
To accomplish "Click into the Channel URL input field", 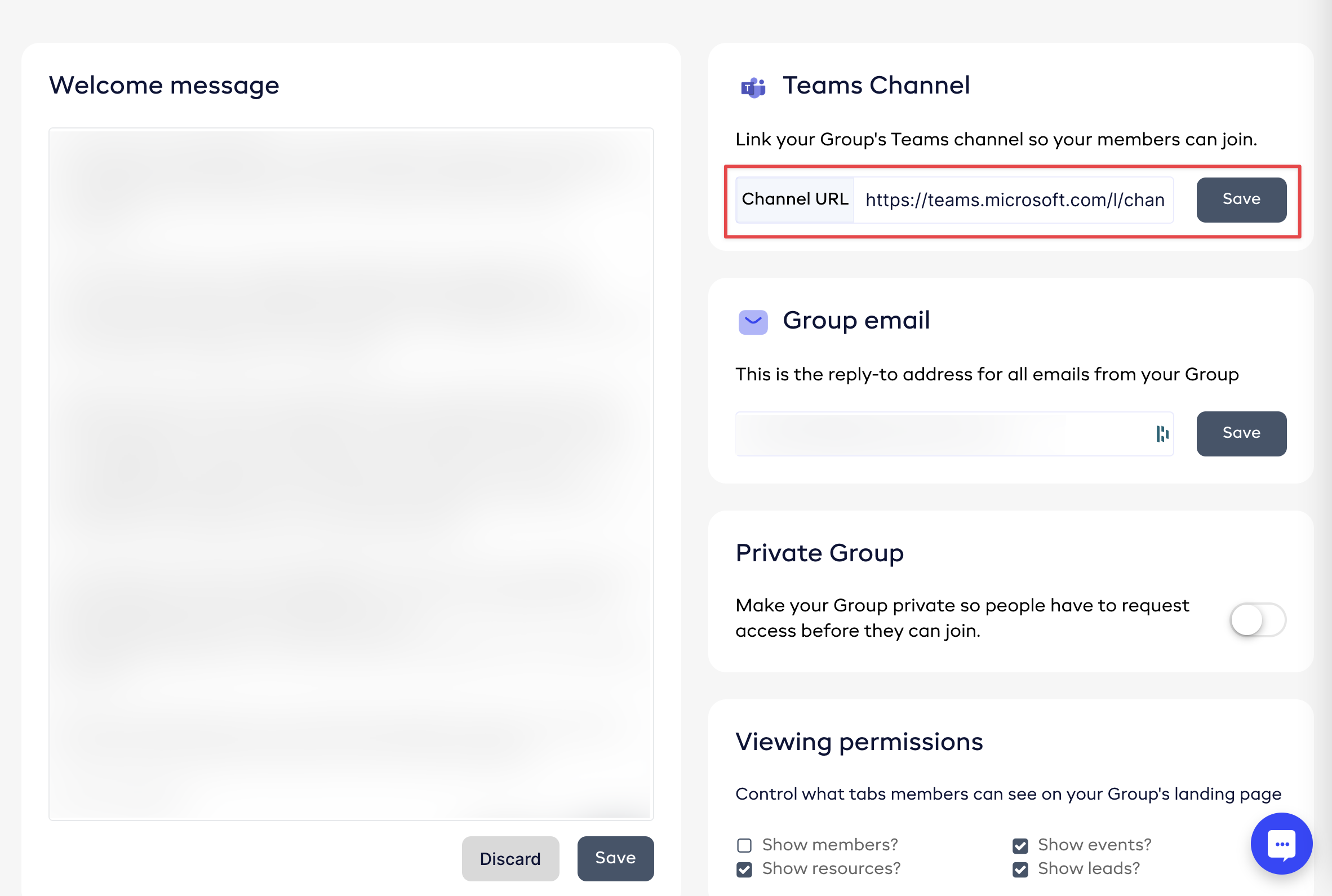I will point(1013,200).
